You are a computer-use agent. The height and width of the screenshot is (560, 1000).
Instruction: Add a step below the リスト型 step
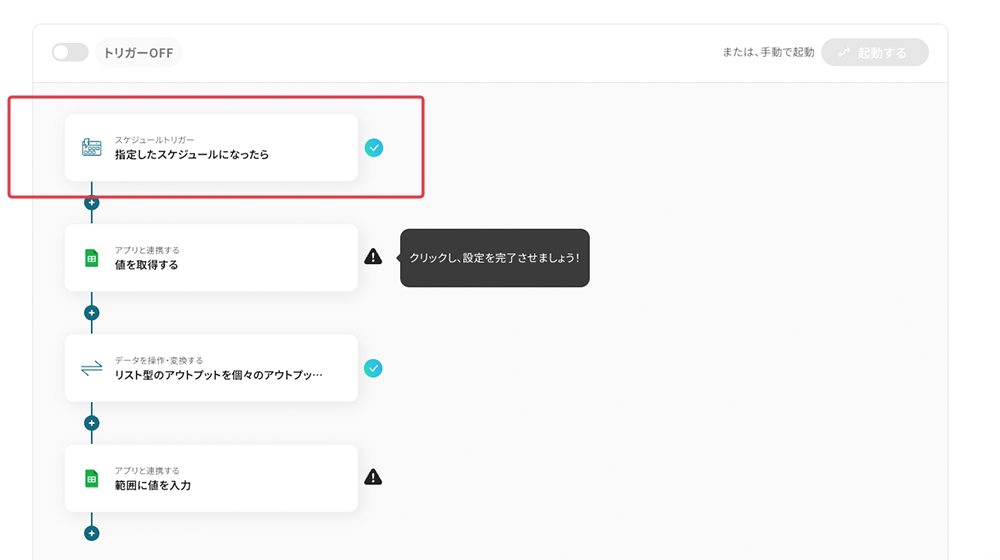pos(92,423)
